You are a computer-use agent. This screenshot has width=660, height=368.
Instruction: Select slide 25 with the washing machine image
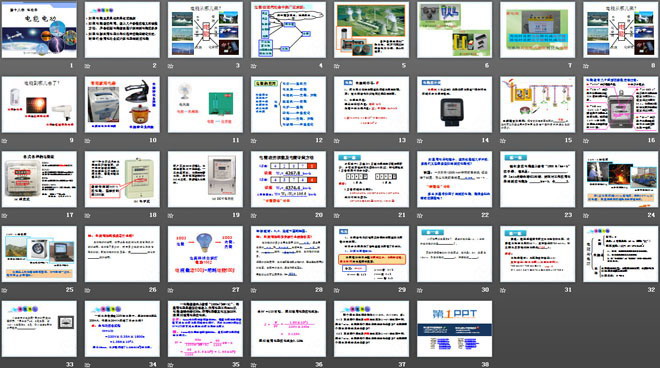coord(39,254)
